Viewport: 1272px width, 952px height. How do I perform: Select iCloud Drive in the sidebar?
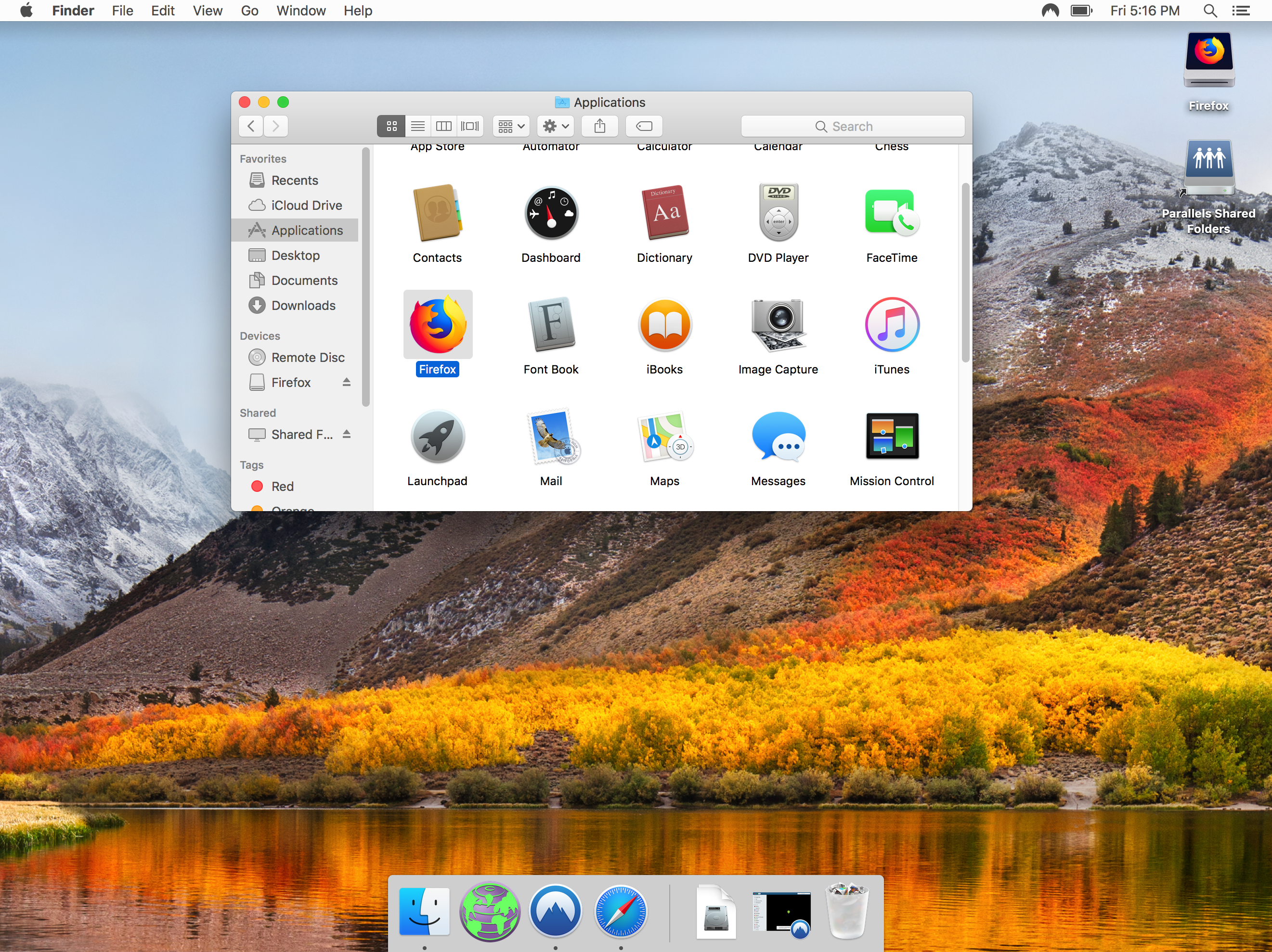tap(295, 205)
